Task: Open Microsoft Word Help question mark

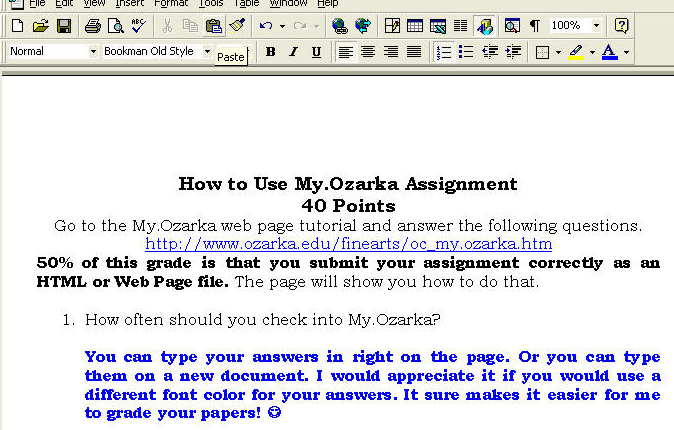Action: [x=622, y=26]
